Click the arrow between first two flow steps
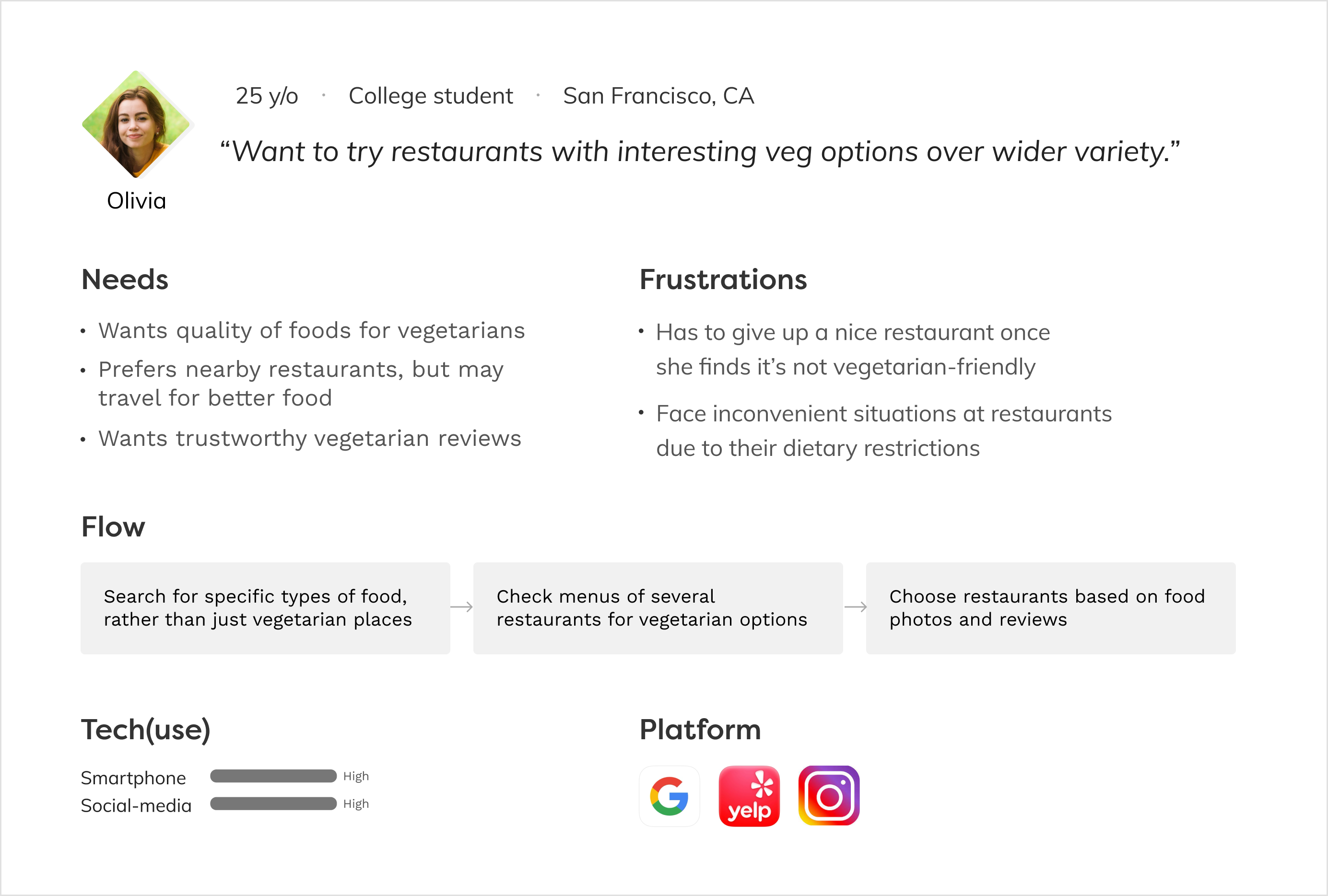Screen dimensions: 1328x896 (462, 607)
